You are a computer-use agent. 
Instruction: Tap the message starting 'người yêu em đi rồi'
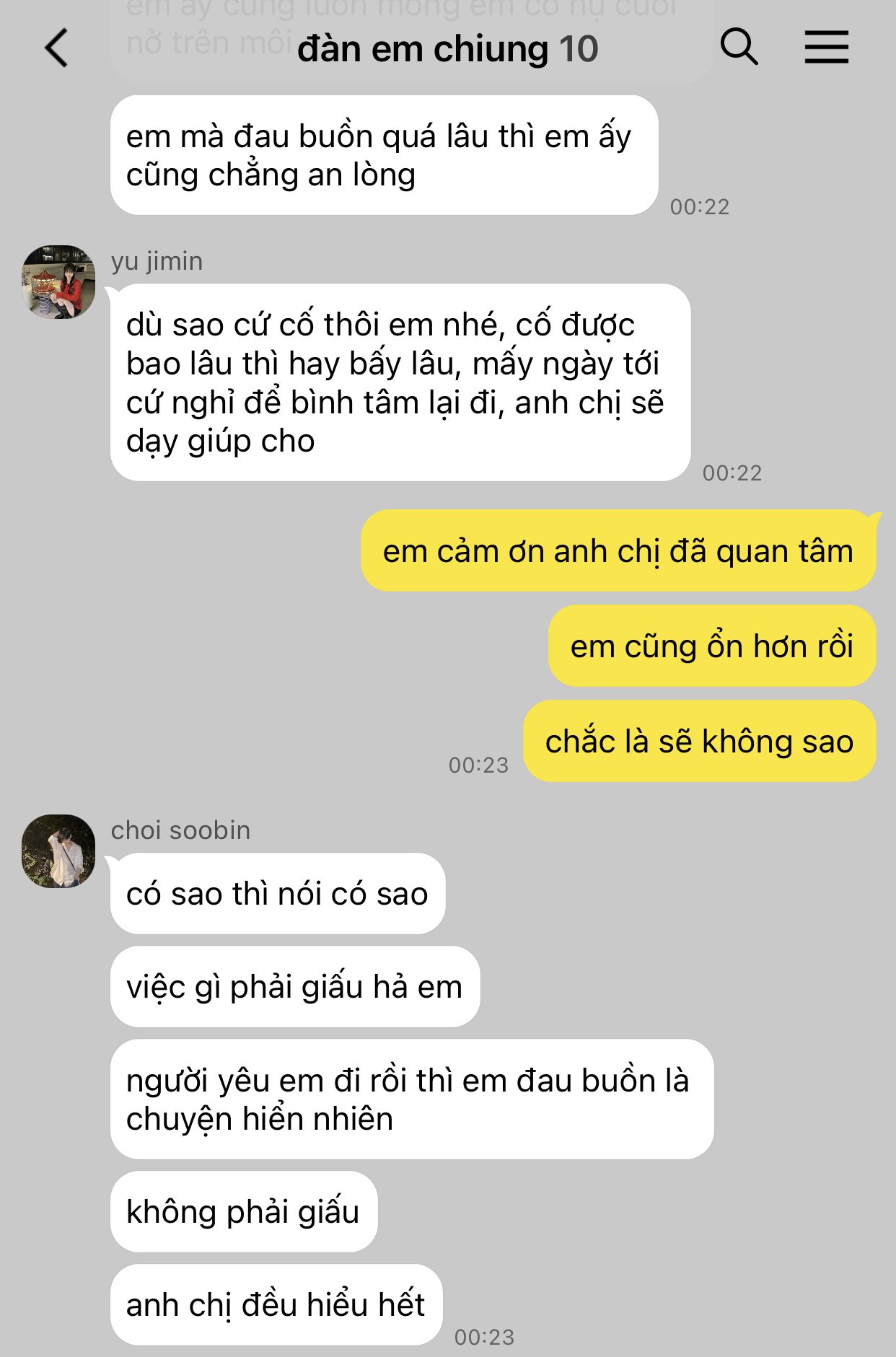pos(412,1099)
